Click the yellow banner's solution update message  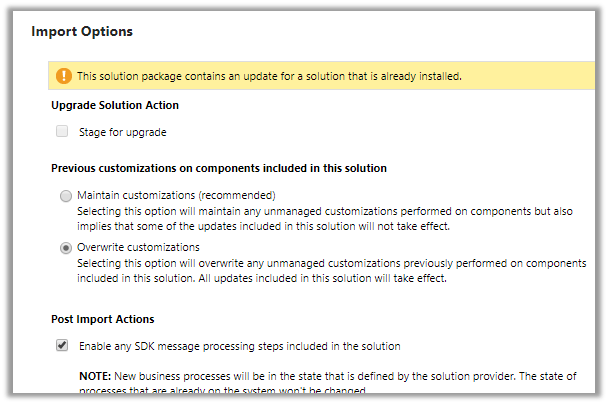(269, 76)
